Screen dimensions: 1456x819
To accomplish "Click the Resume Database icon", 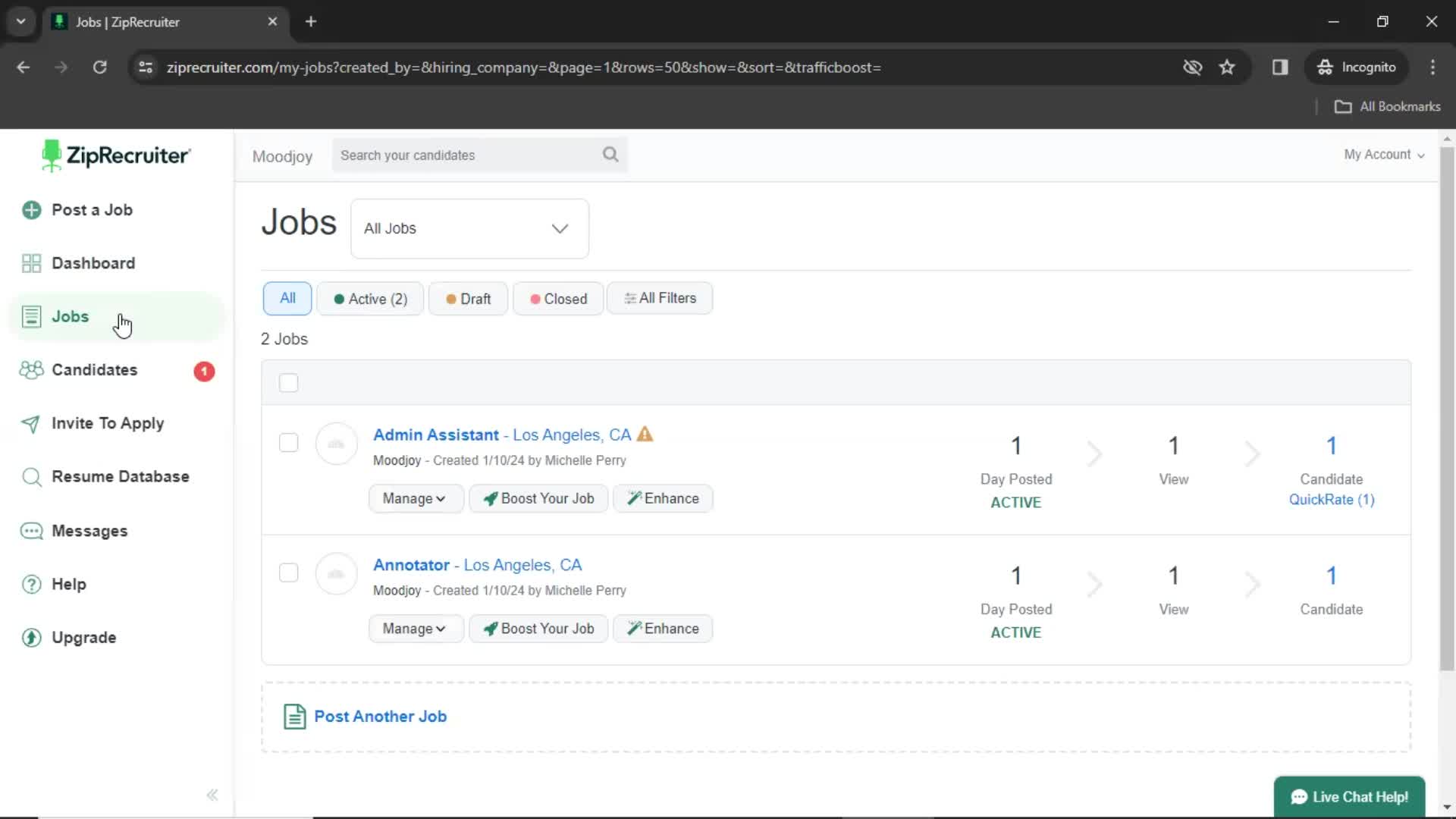I will 30,477.
